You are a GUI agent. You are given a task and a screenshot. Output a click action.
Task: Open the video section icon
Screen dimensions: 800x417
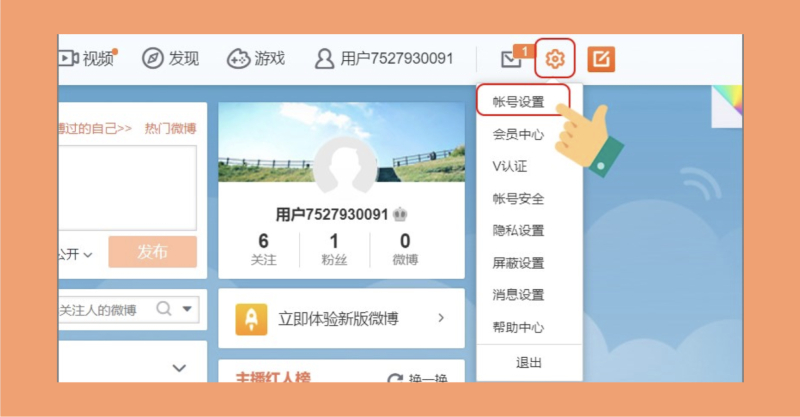pos(69,58)
